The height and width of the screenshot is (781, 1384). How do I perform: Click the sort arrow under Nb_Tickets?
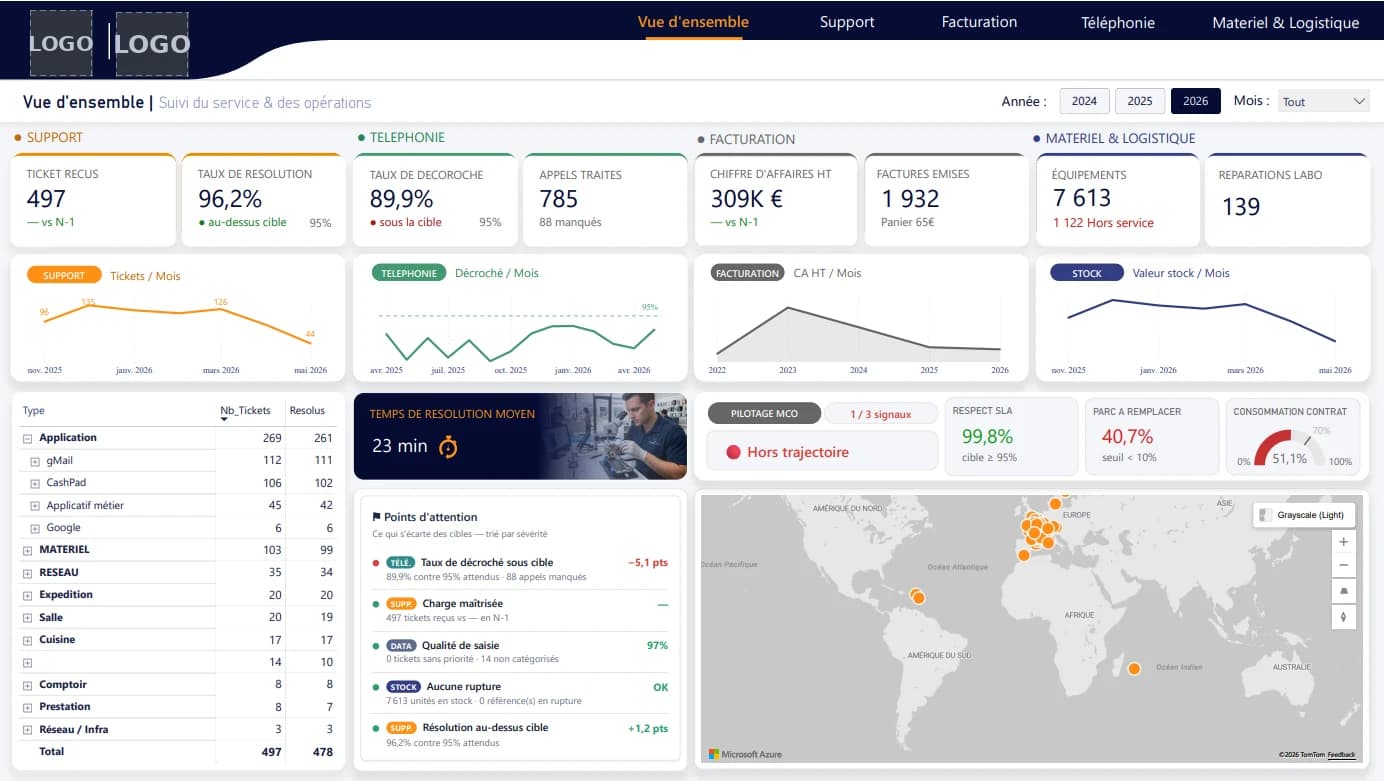coord(224,420)
